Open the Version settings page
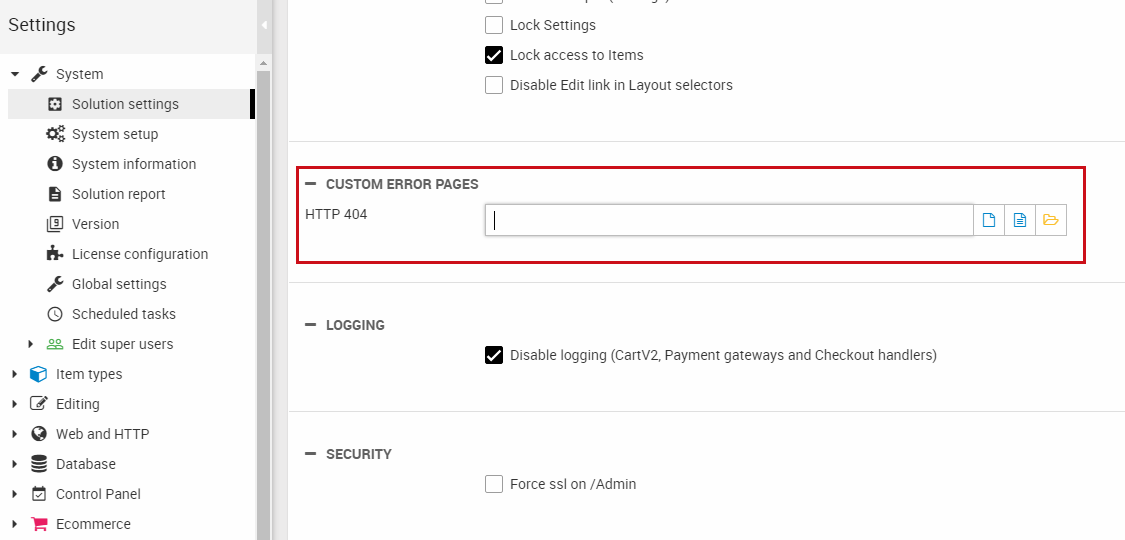1125x540 pixels. tap(95, 224)
